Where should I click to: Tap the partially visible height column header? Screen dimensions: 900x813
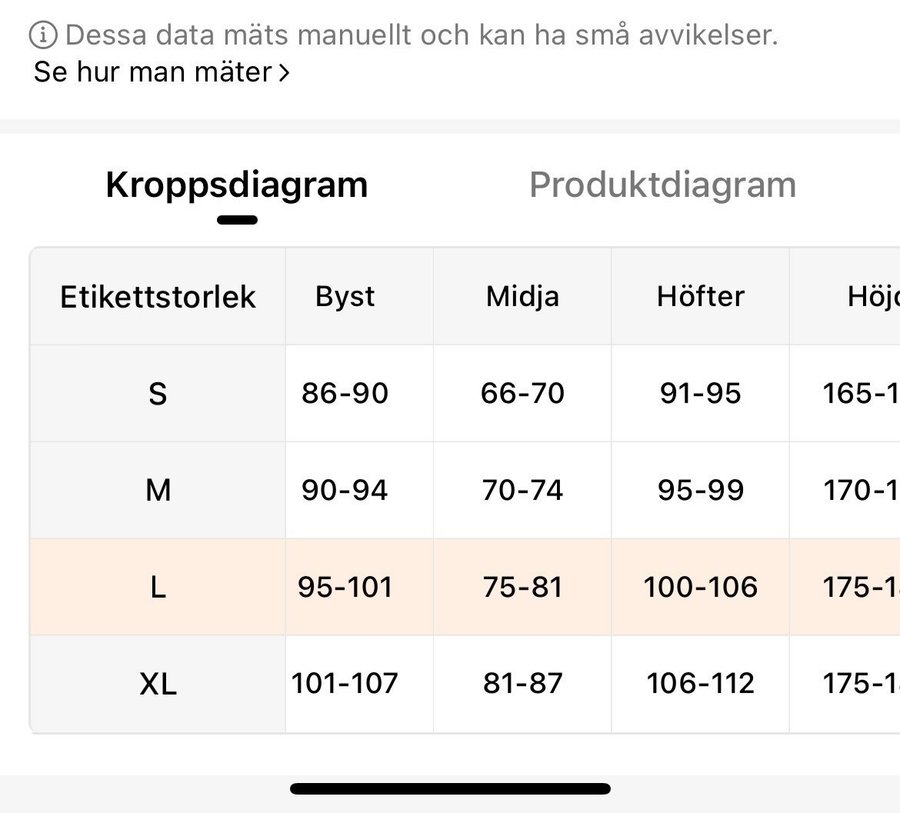coord(872,297)
